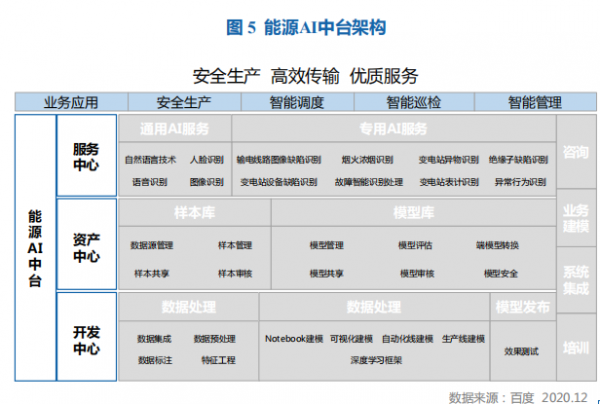Click the 培训 side panel

coord(576,348)
